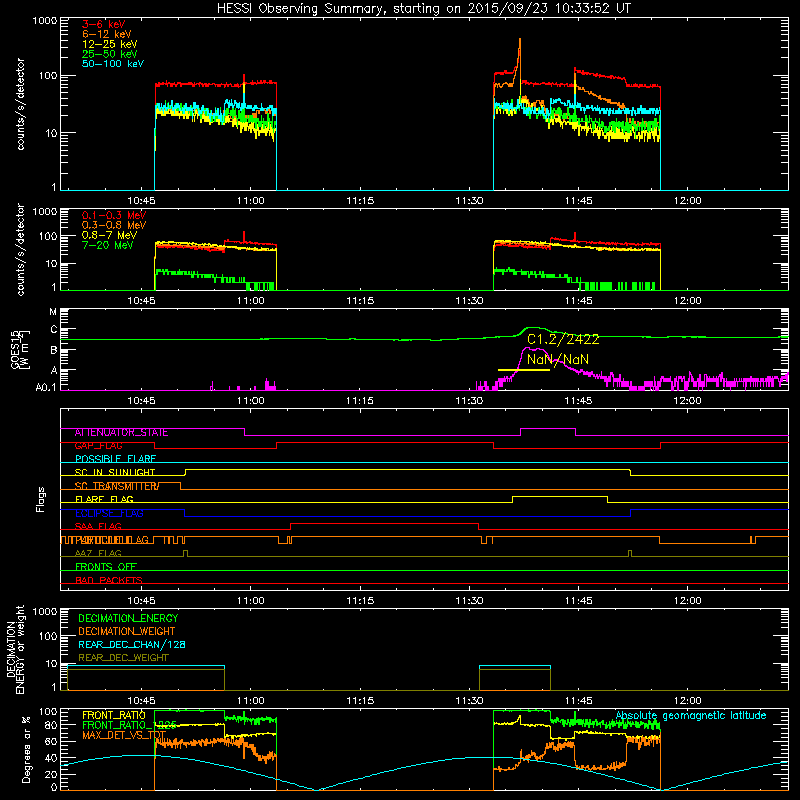Click the C1.2/2422 flare annotation

tap(563, 339)
